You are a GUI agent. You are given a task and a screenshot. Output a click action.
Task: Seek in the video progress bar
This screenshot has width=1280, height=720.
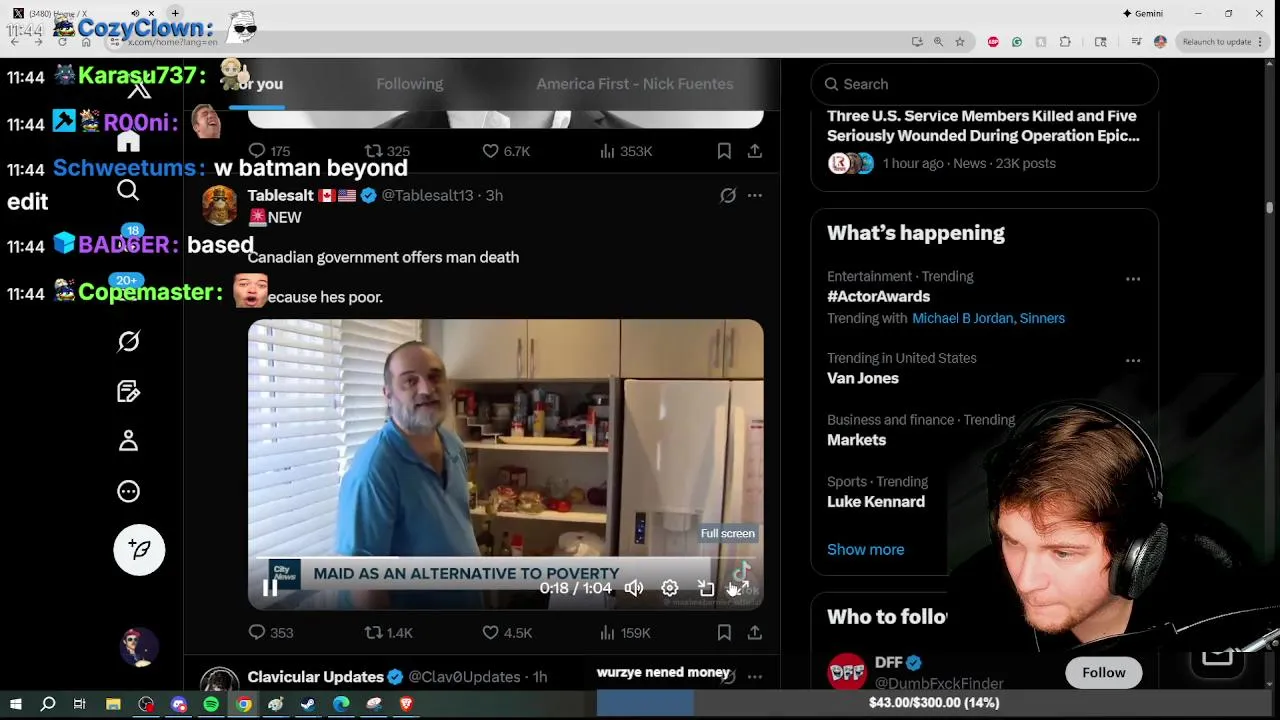coord(505,558)
